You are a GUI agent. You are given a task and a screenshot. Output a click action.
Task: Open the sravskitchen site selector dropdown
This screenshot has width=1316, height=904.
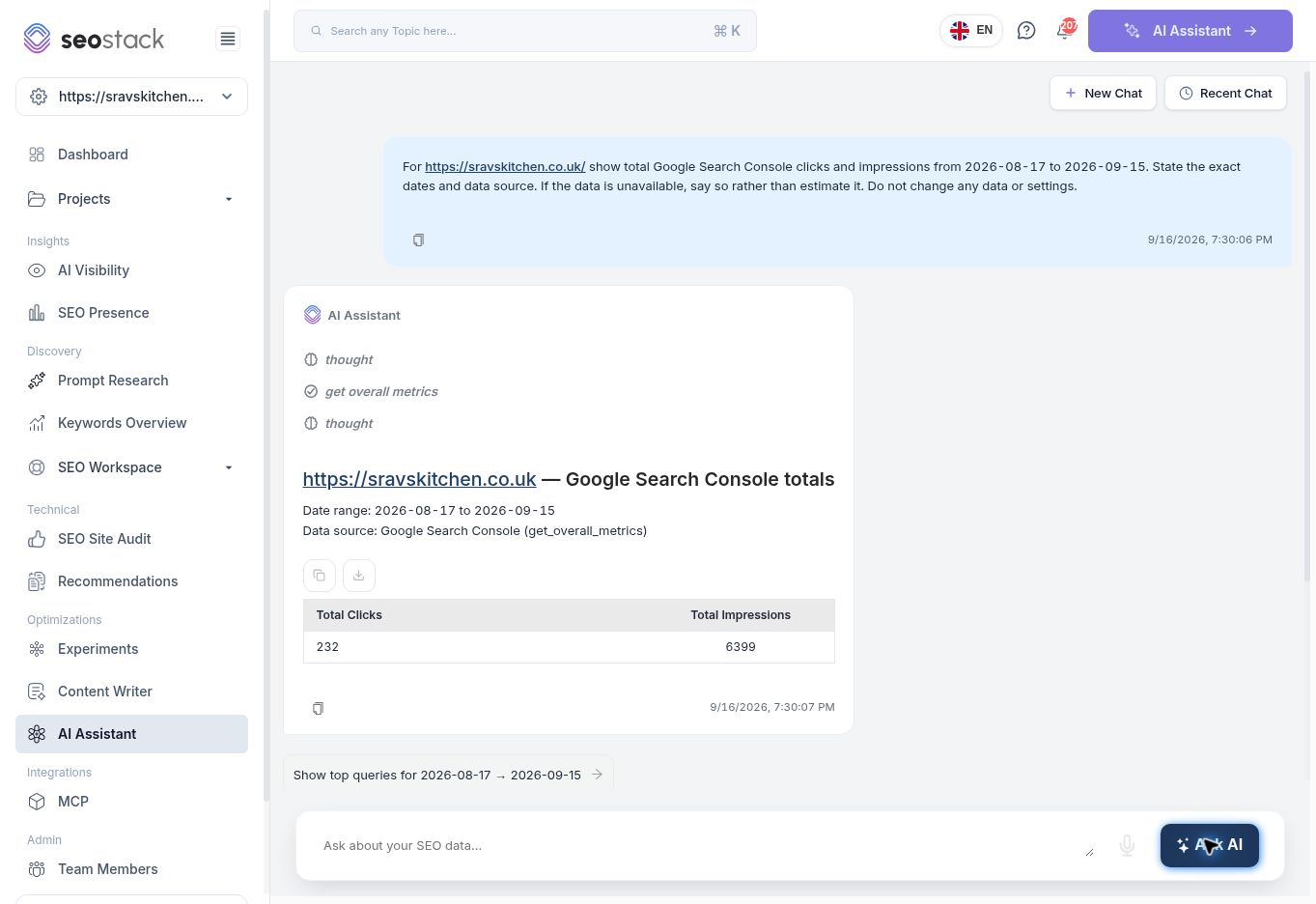coord(131,97)
